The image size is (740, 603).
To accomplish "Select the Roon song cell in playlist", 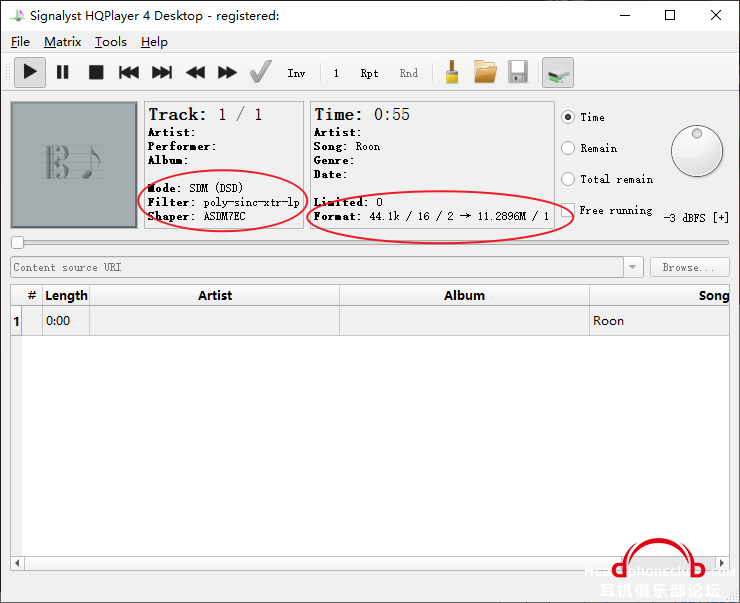I will coord(660,321).
